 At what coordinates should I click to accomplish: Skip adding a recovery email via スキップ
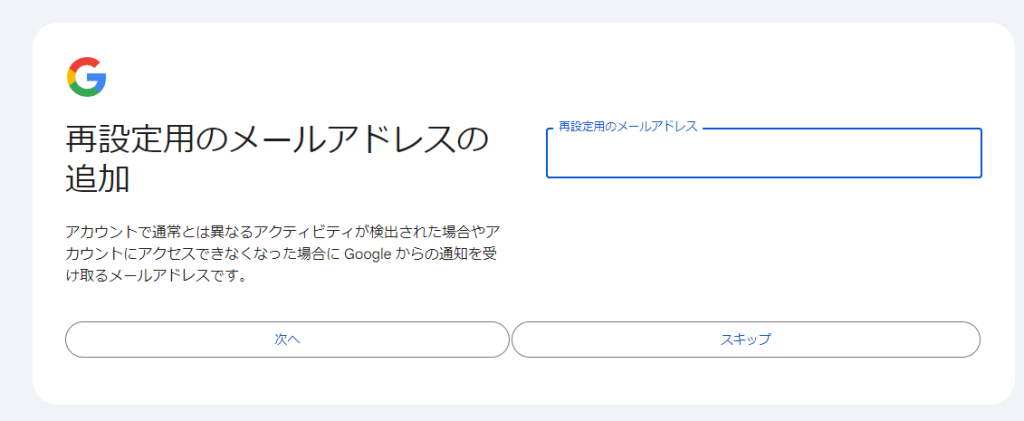[x=745, y=339]
